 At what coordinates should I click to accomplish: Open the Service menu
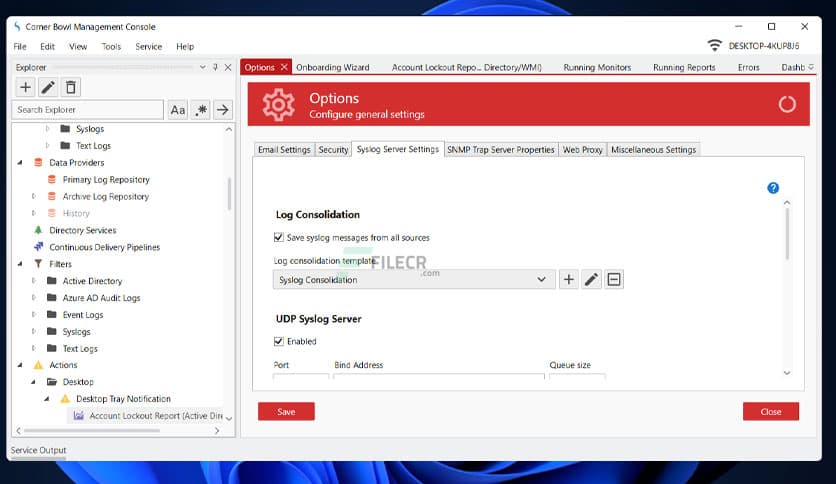[148, 46]
